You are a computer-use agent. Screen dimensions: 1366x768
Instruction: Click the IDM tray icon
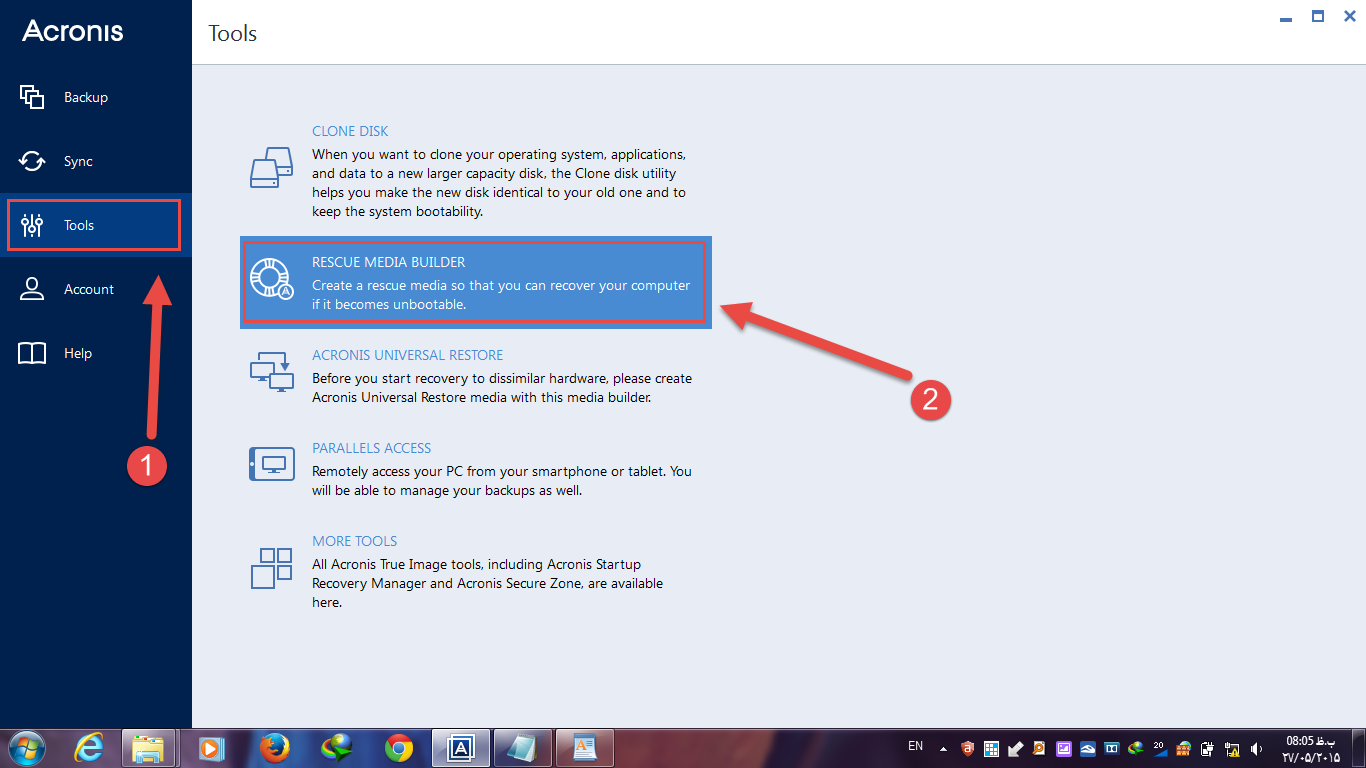click(1136, 748)
